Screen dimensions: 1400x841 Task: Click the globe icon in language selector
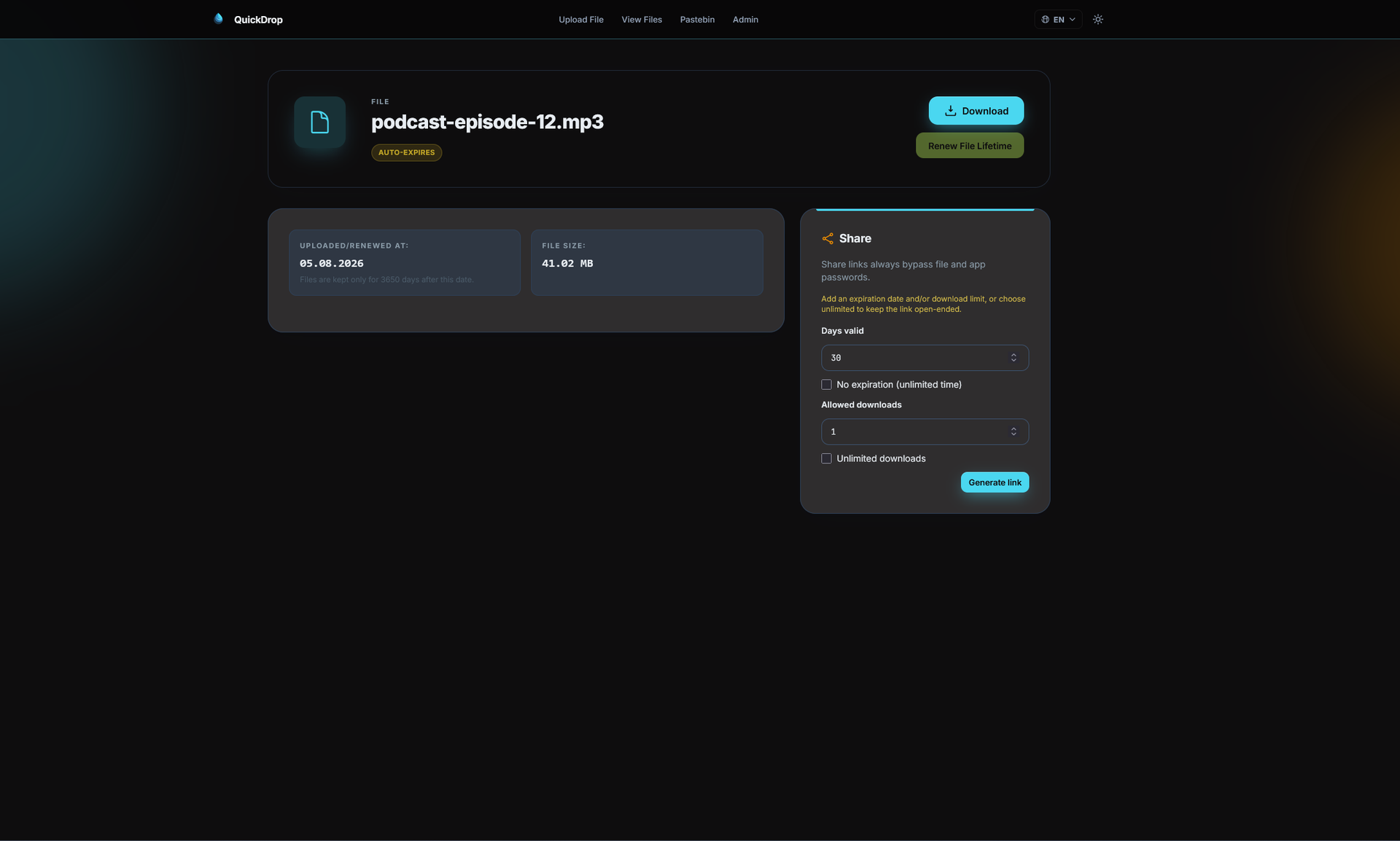pyautogui.click(x=1045, y=20)
